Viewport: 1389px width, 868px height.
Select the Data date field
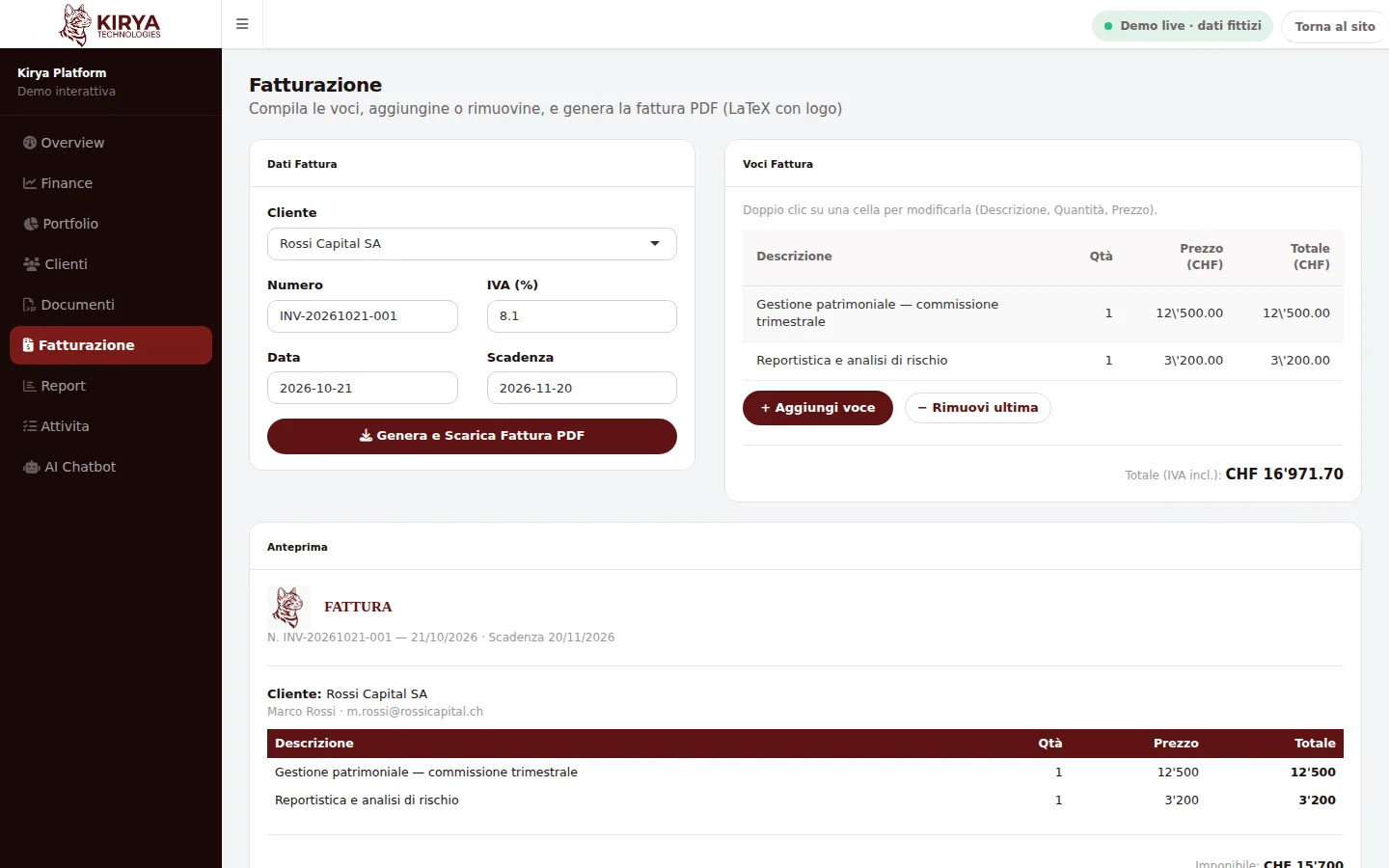coord(363,388)
